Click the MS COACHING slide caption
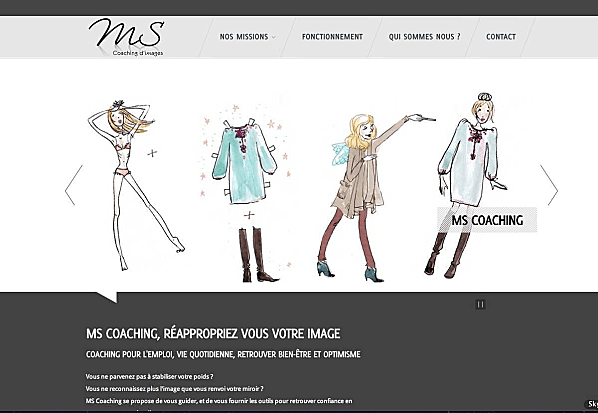Viewport: 598px width, 413px height. (487, 220)
